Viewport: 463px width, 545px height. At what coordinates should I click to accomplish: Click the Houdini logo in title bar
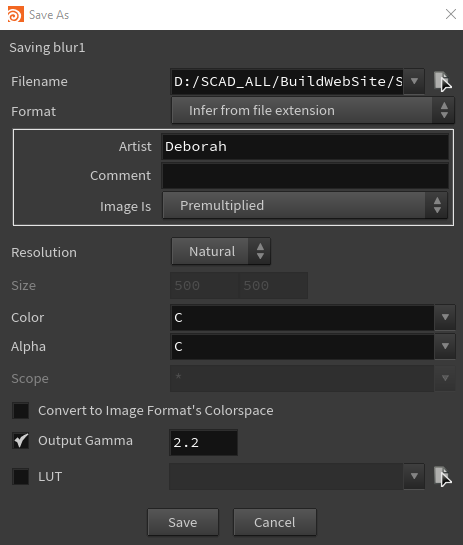click(x=16, y=15)
